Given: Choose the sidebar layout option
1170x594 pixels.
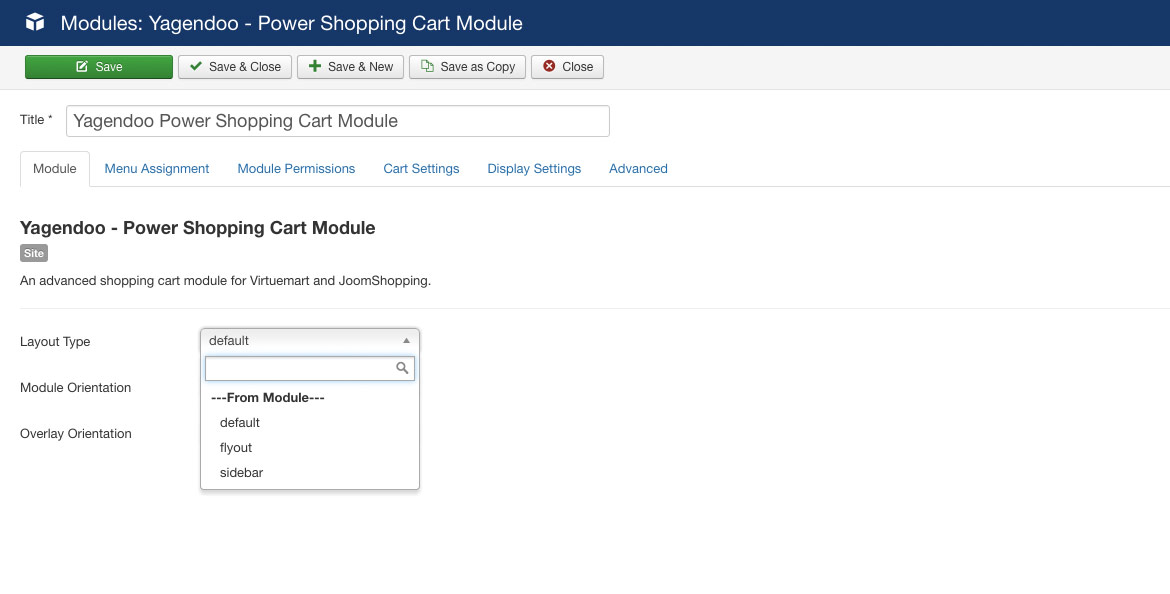Looking at the screenshot, I should tap(310, 472).
